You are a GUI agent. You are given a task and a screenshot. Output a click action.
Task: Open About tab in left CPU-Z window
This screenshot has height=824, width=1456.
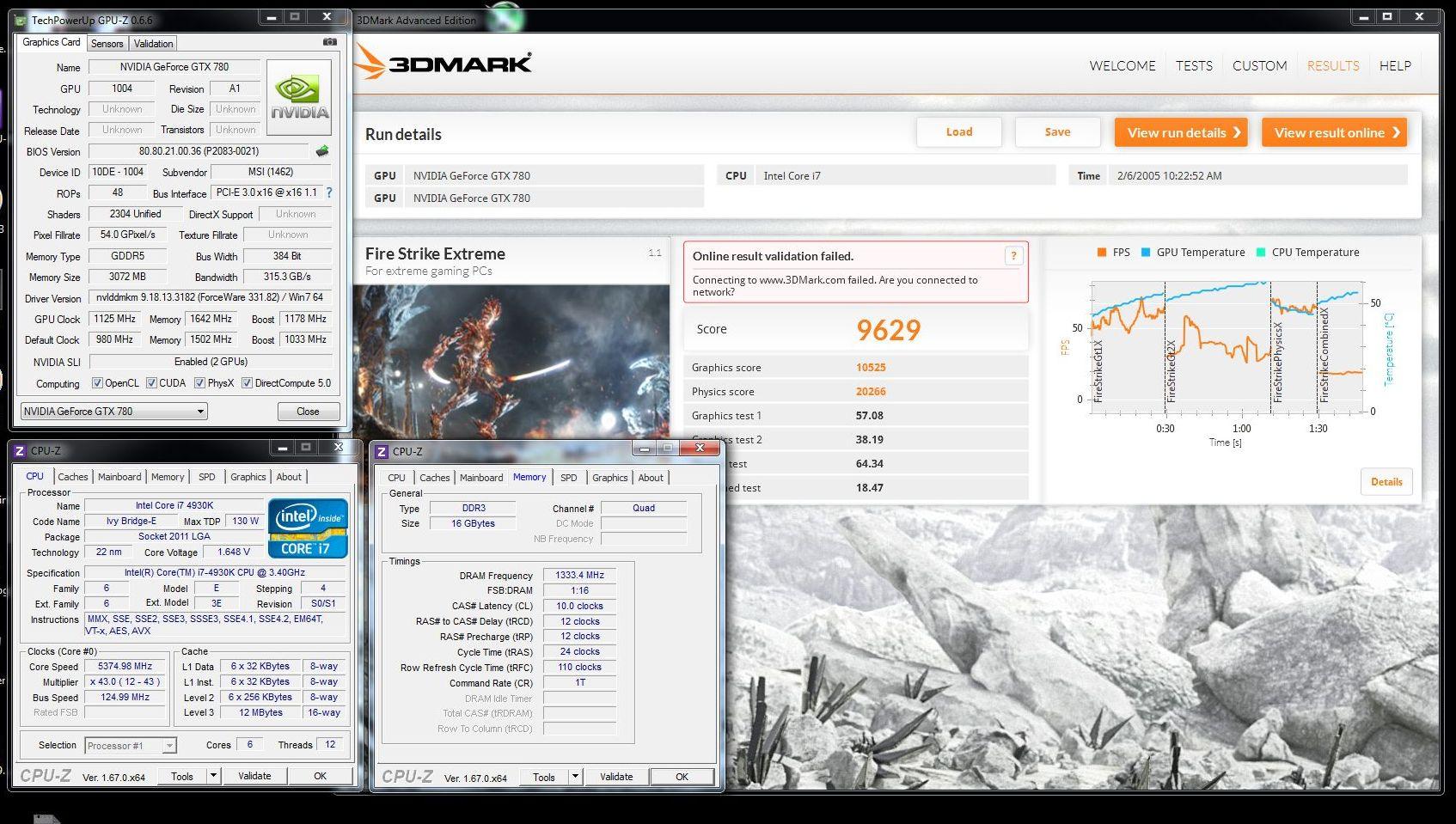pos(289,477)
